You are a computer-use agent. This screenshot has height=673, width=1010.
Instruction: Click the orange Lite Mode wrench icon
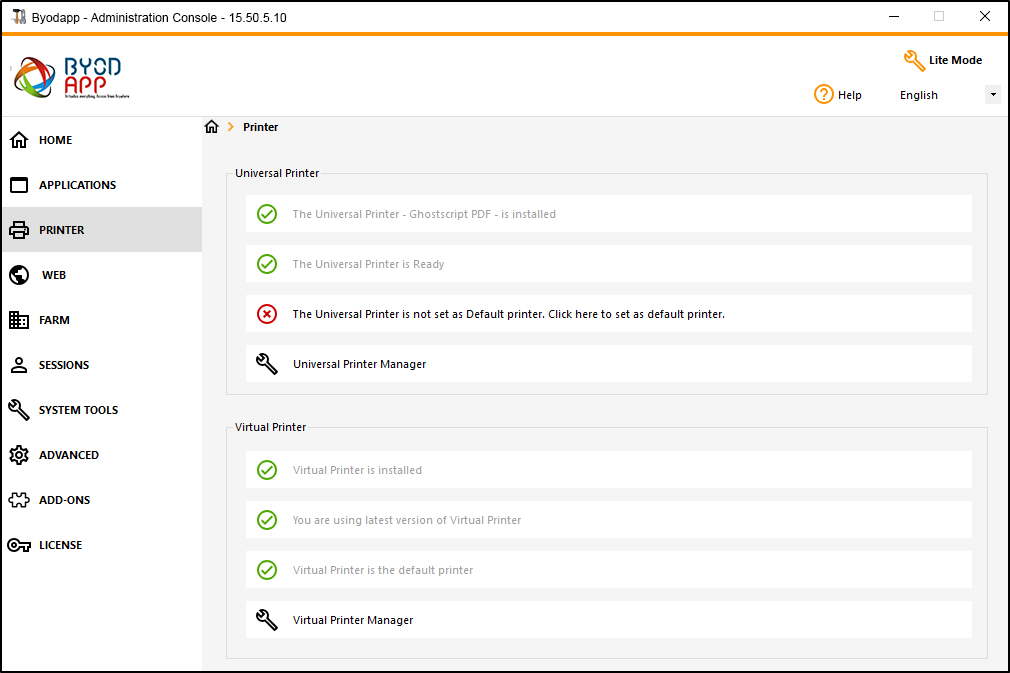point(914,61)
